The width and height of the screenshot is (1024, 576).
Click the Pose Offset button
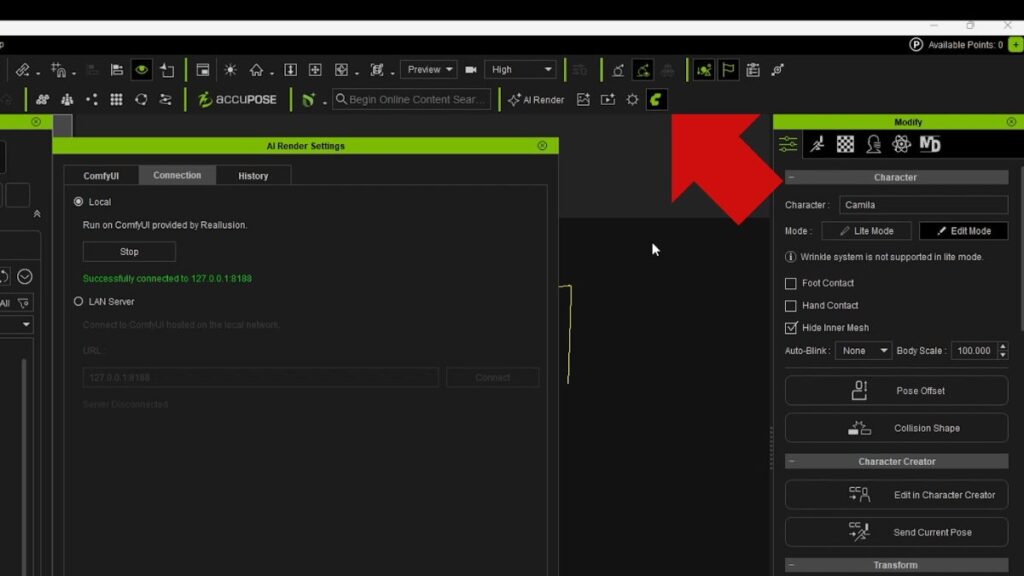[896, 391]
